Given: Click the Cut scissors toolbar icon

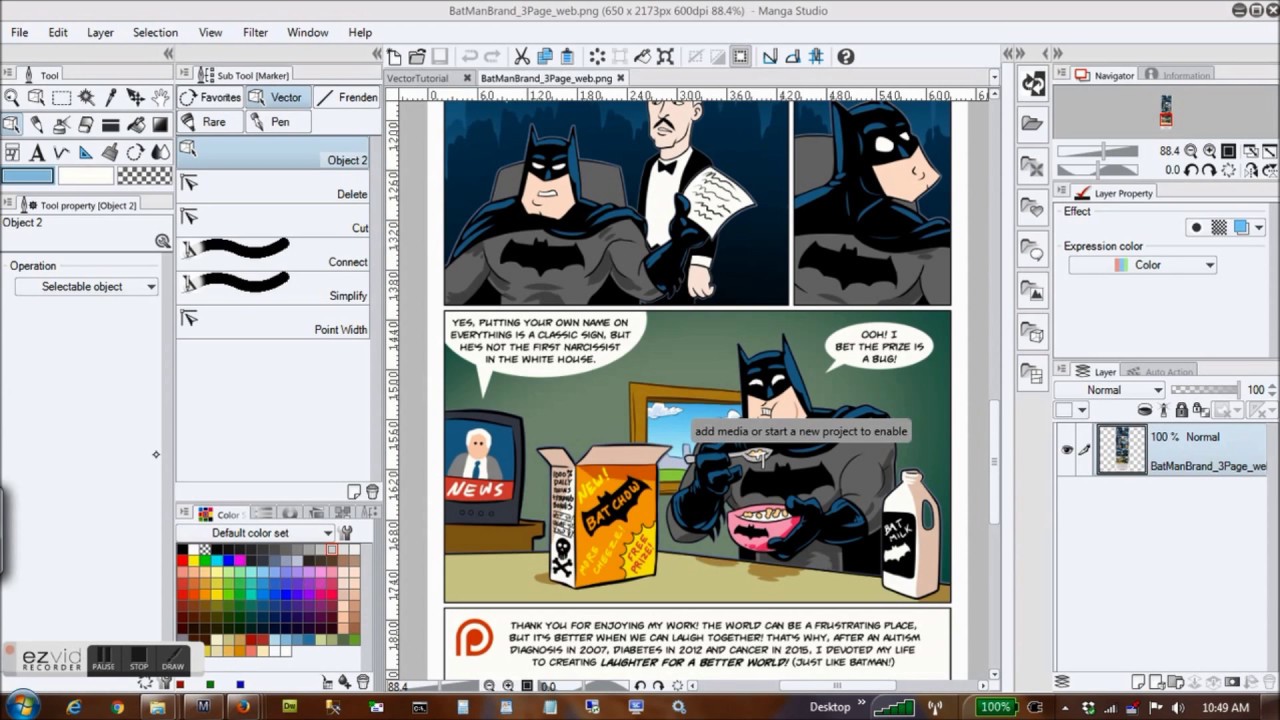Looking at the screenshot, I should coord(521,57).
